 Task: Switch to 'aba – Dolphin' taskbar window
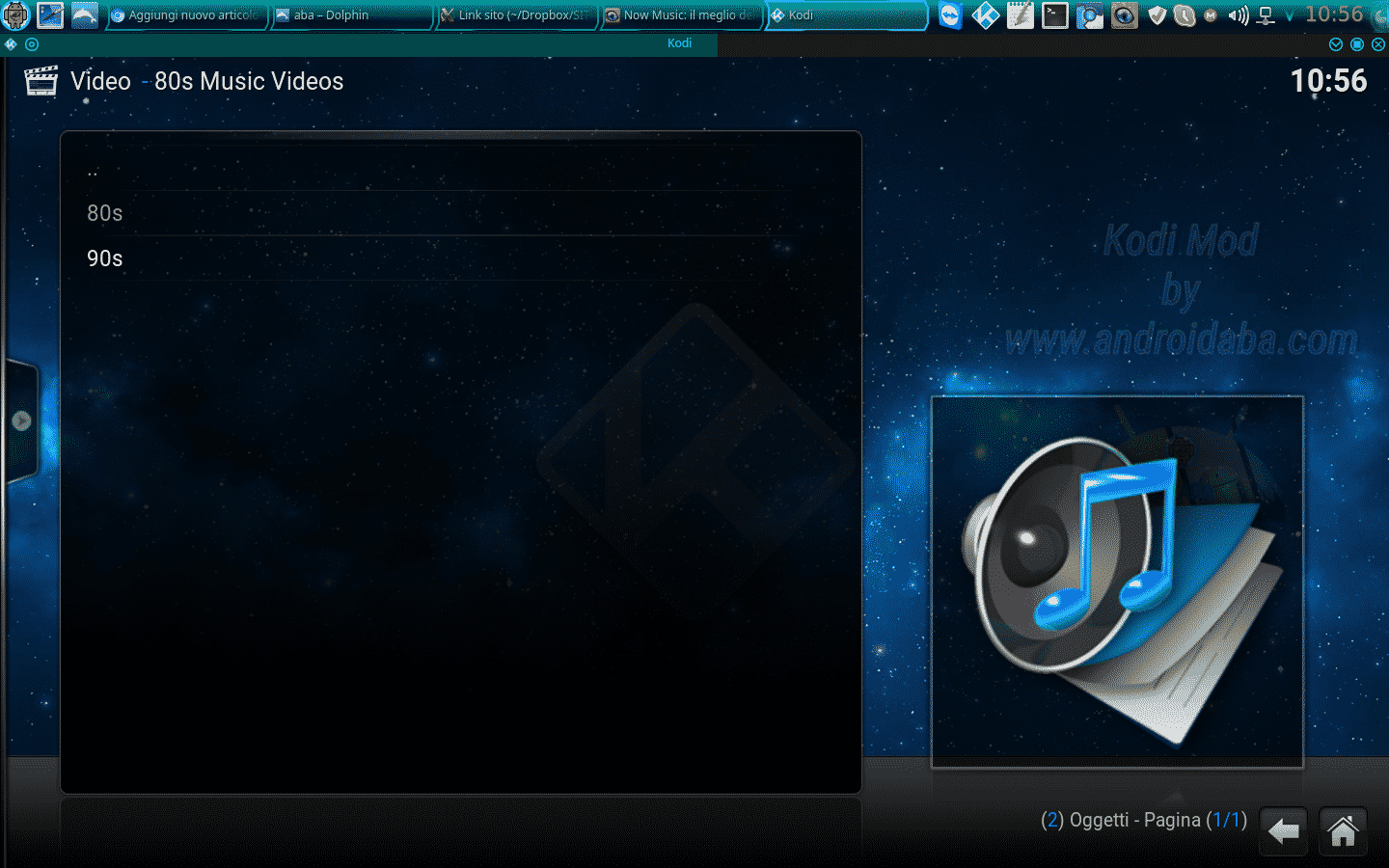pos(351,15)
